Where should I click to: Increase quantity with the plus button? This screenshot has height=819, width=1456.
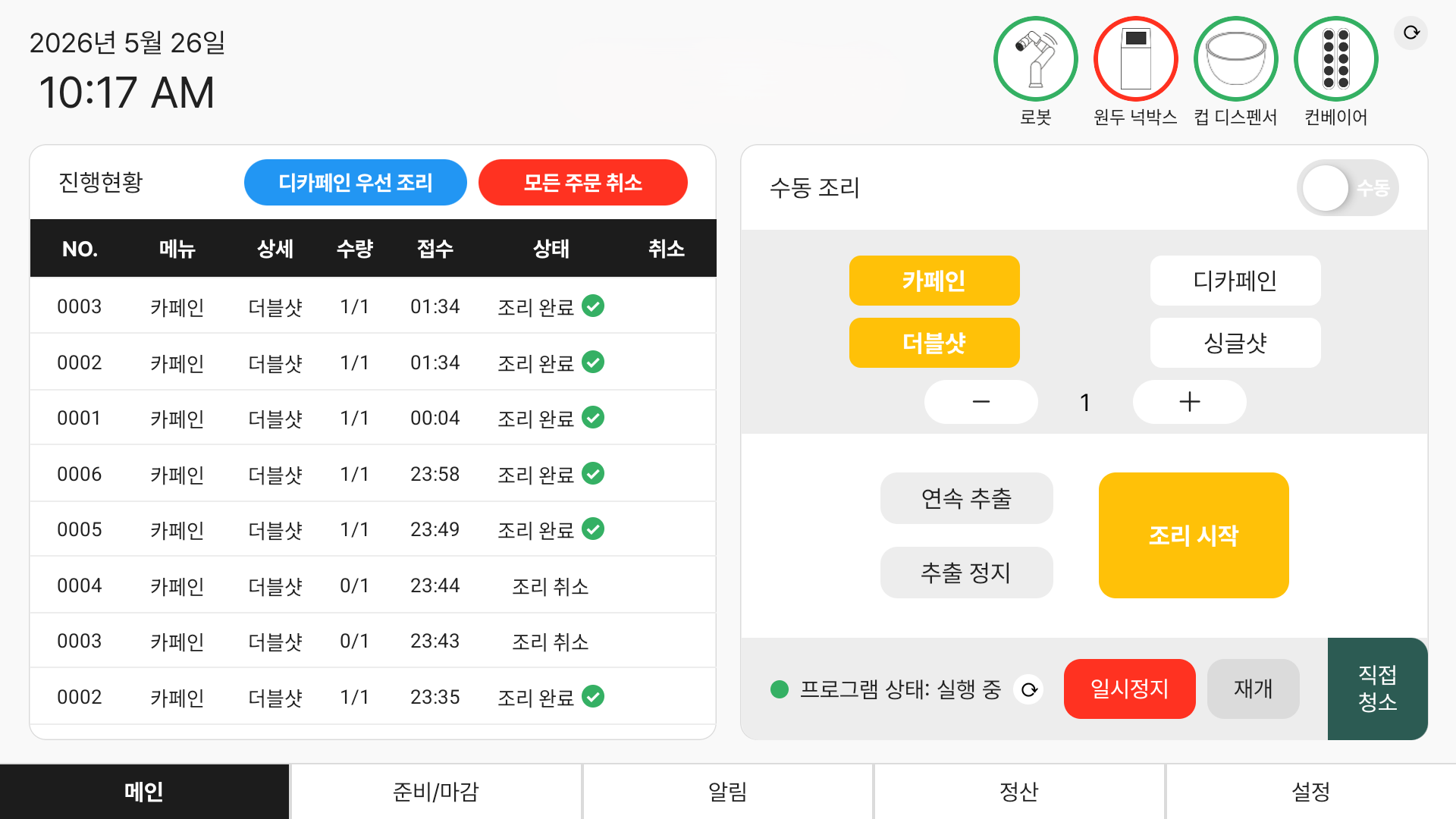click(1190, 402)
